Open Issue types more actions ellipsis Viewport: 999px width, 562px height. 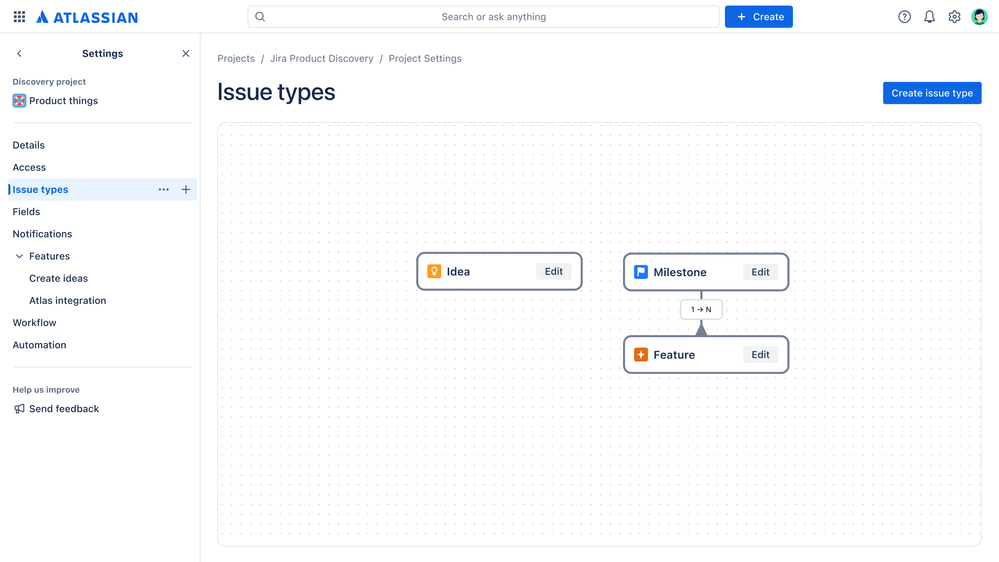point(164,189)
